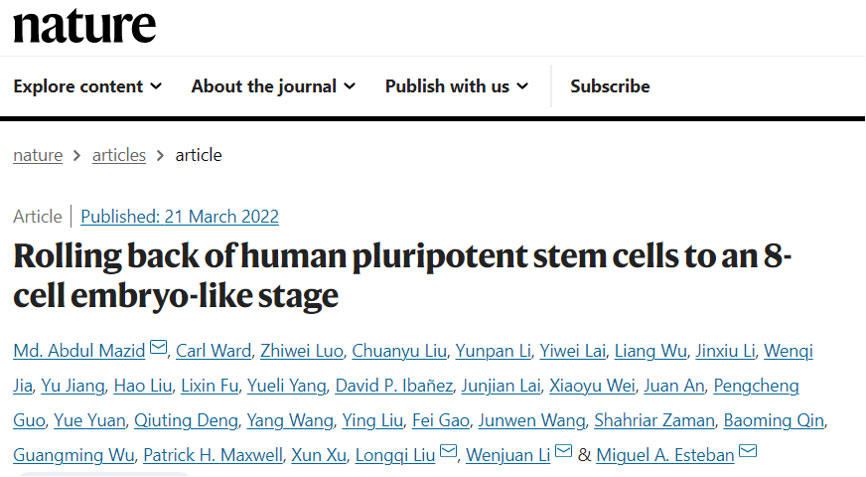Click author Guangming Wu
Image resolution: width=866 pixels, height=477 pixels.
click(x=73, y=455)
